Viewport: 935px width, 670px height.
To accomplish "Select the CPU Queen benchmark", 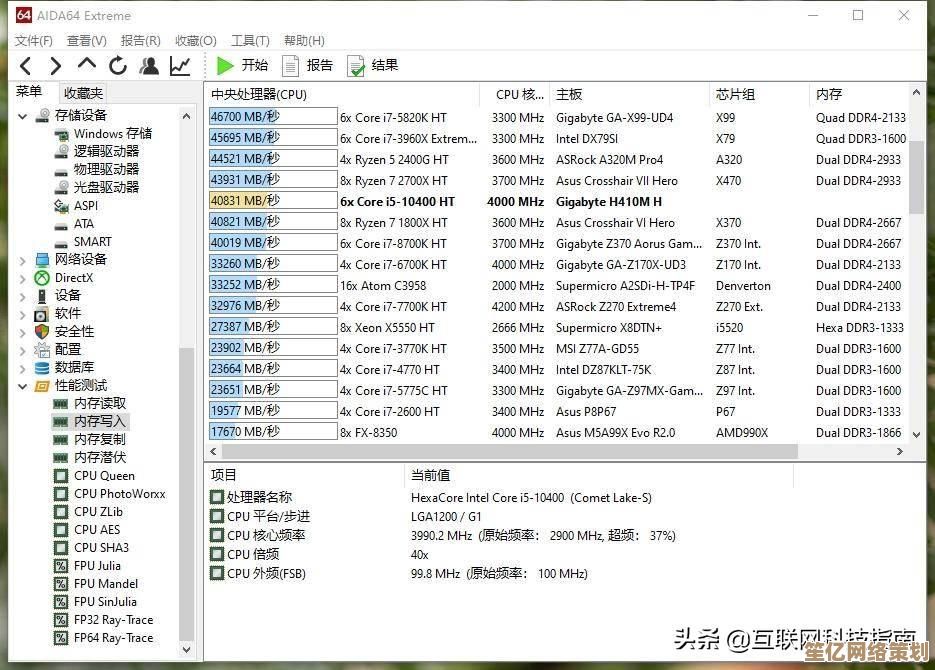I will [x=103, y=476].
